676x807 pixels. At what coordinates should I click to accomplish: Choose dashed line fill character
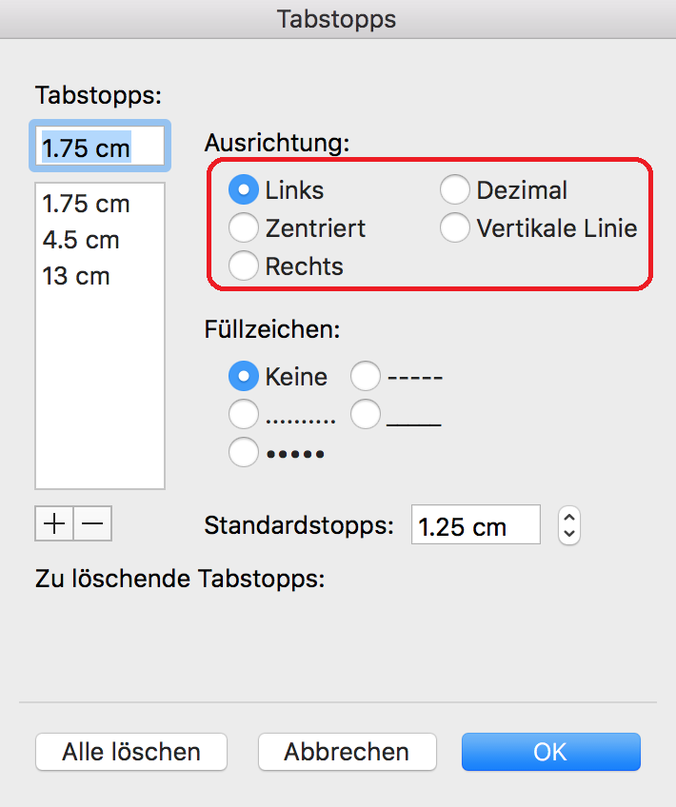tap(365, 377)
